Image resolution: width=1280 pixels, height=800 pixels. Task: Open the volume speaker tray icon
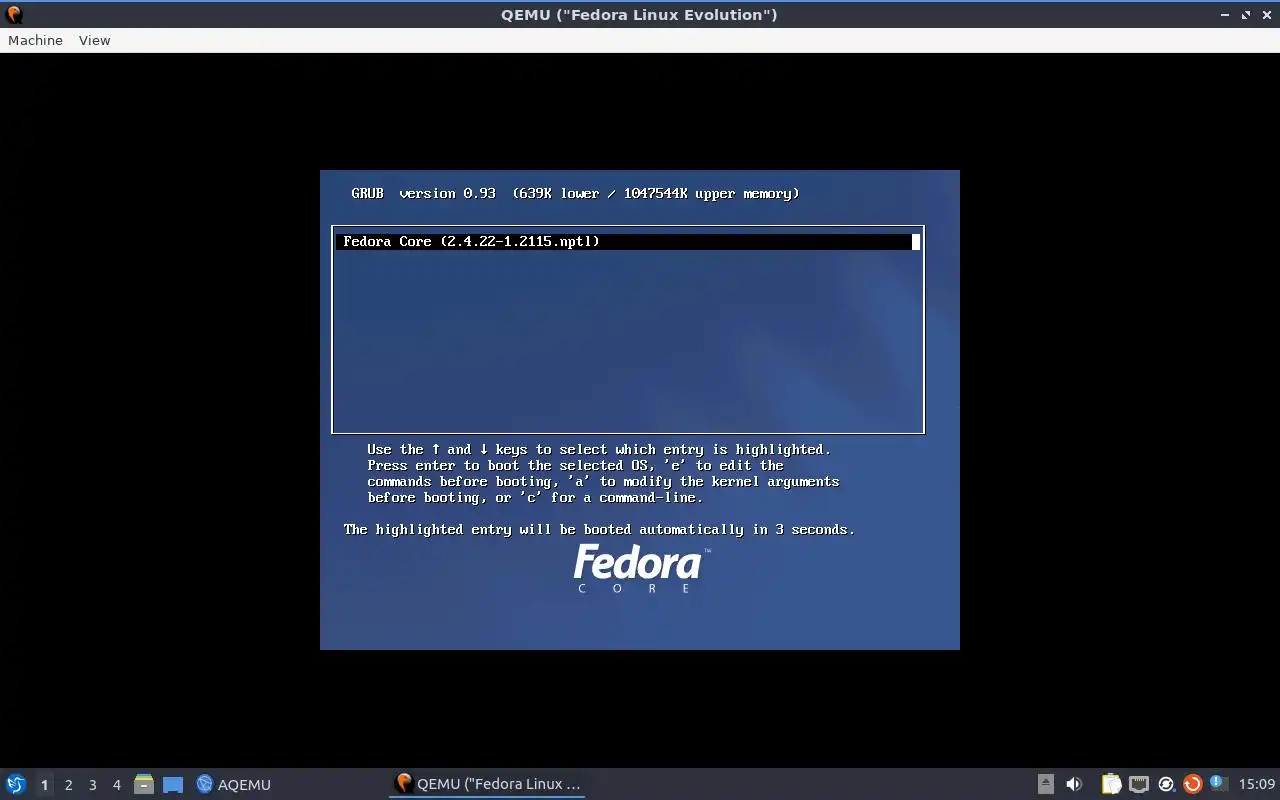1074,784
